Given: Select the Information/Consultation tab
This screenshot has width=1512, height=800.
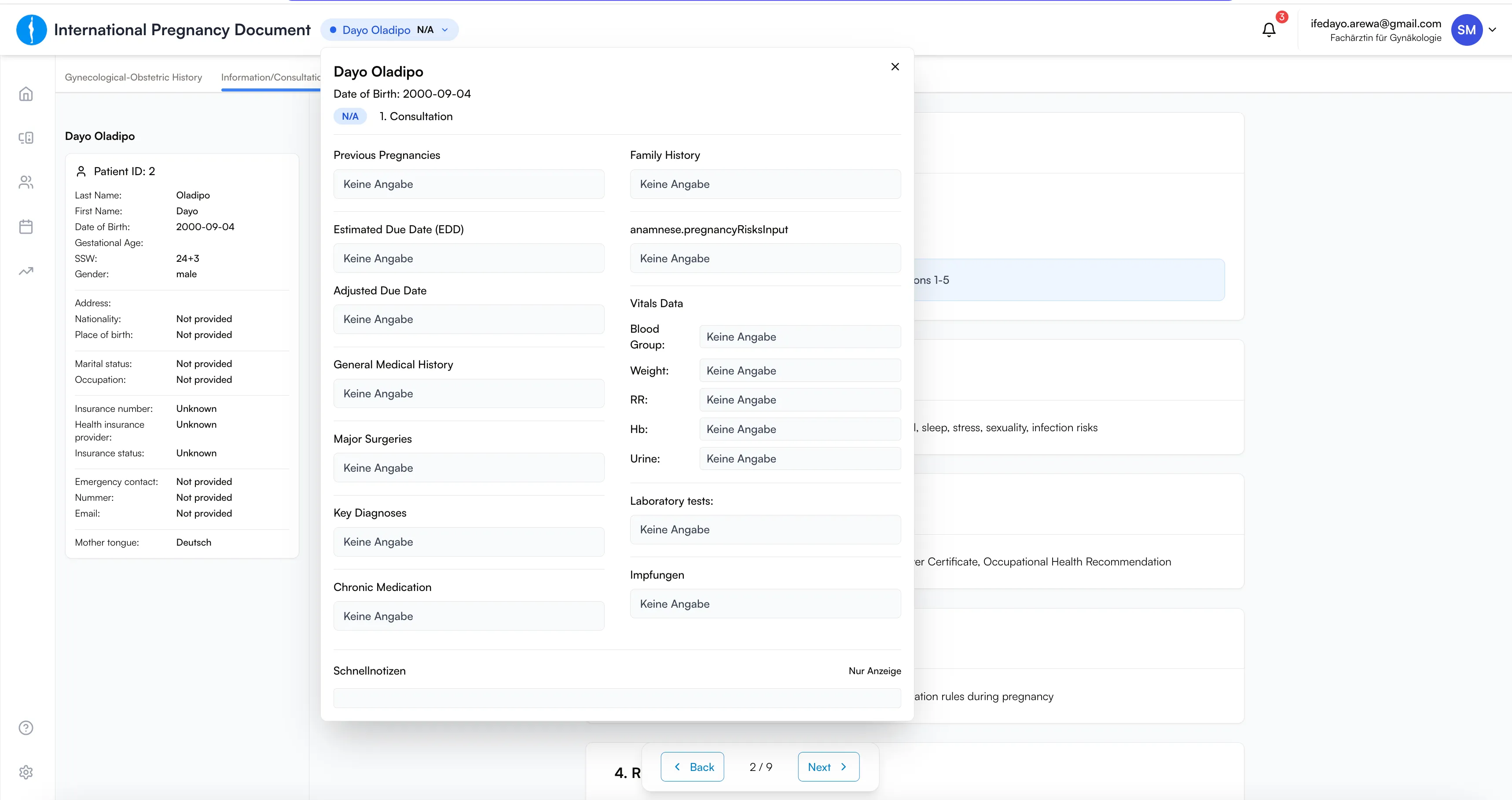Looking at the screenshot, I should [271, 77].
